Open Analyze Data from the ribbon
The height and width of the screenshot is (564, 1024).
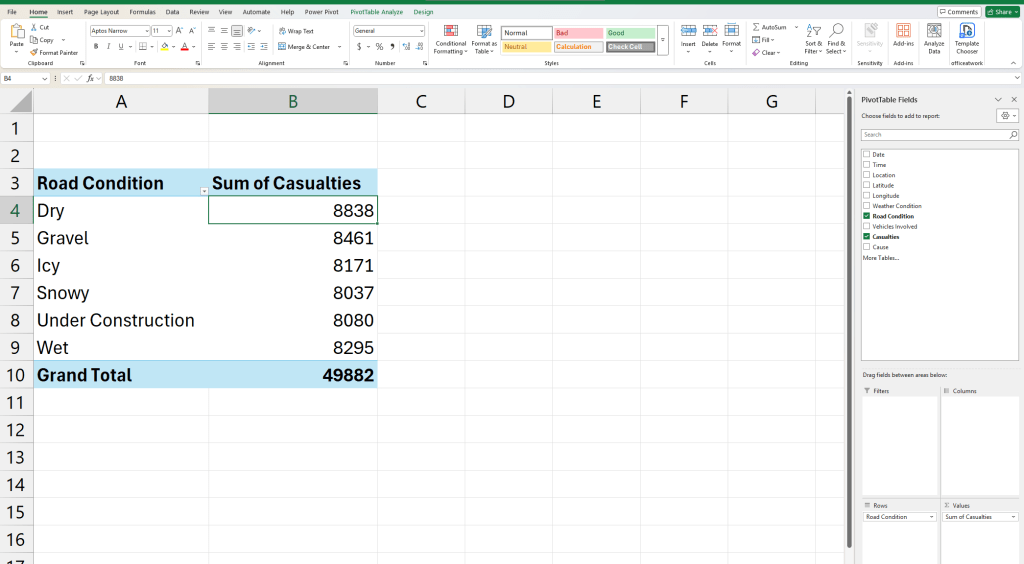pyautogui.click(x=934, y=32)
